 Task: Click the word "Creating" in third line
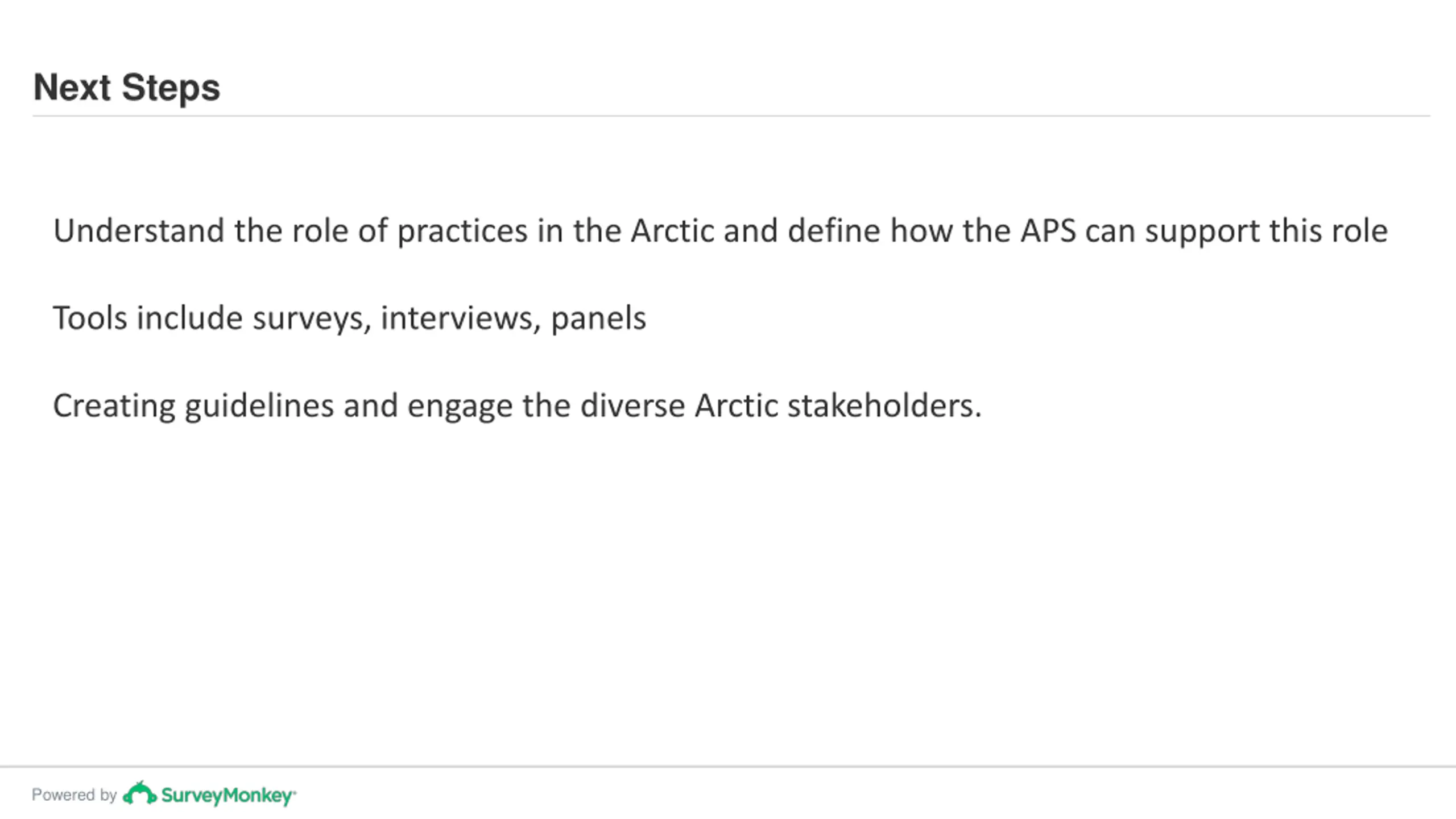(x=114, y=407)
